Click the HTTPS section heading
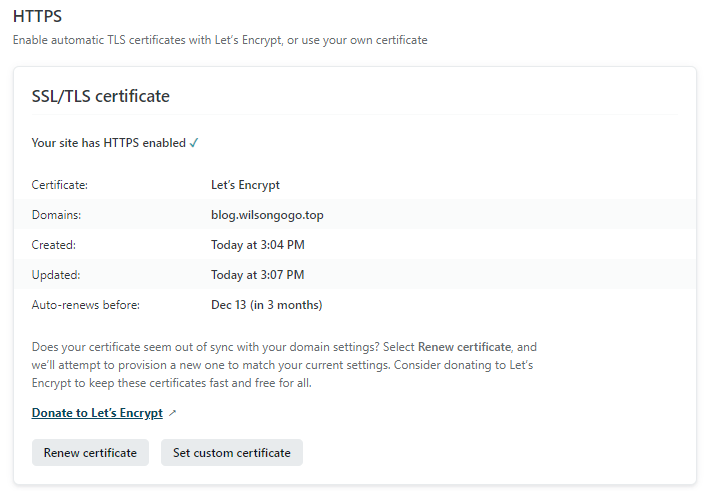Image resolution: width=705 pixels, height=491 pixels. (x=36, y=16)
